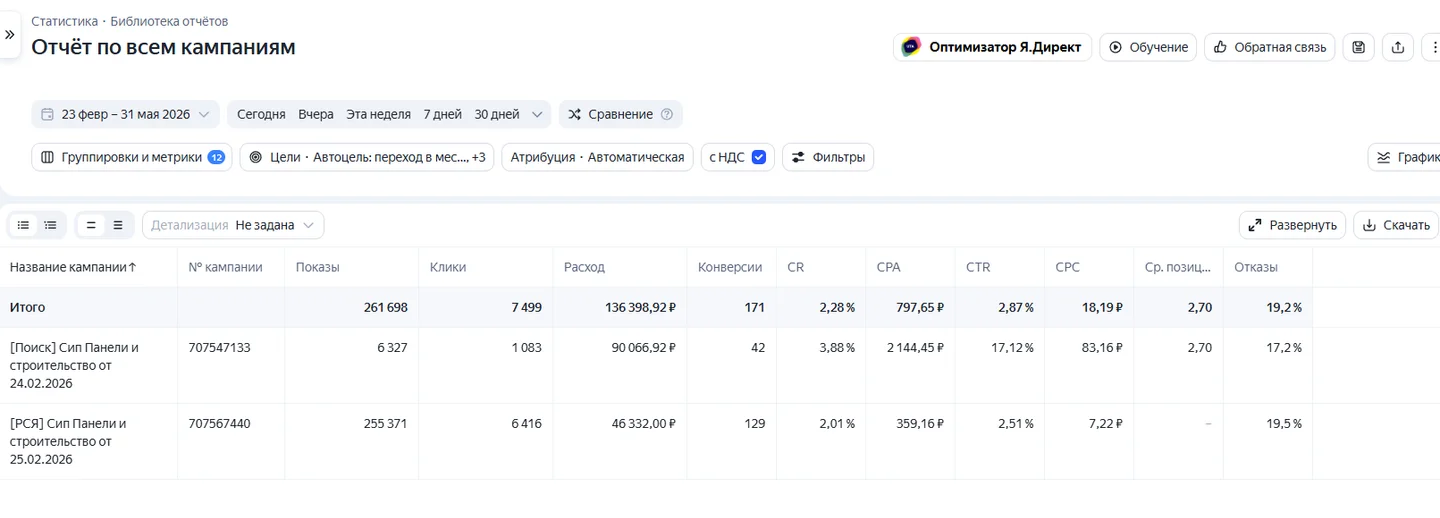Click the CPA value 2 144,45 ₽

pyautogui.click(x=915, y=347)
